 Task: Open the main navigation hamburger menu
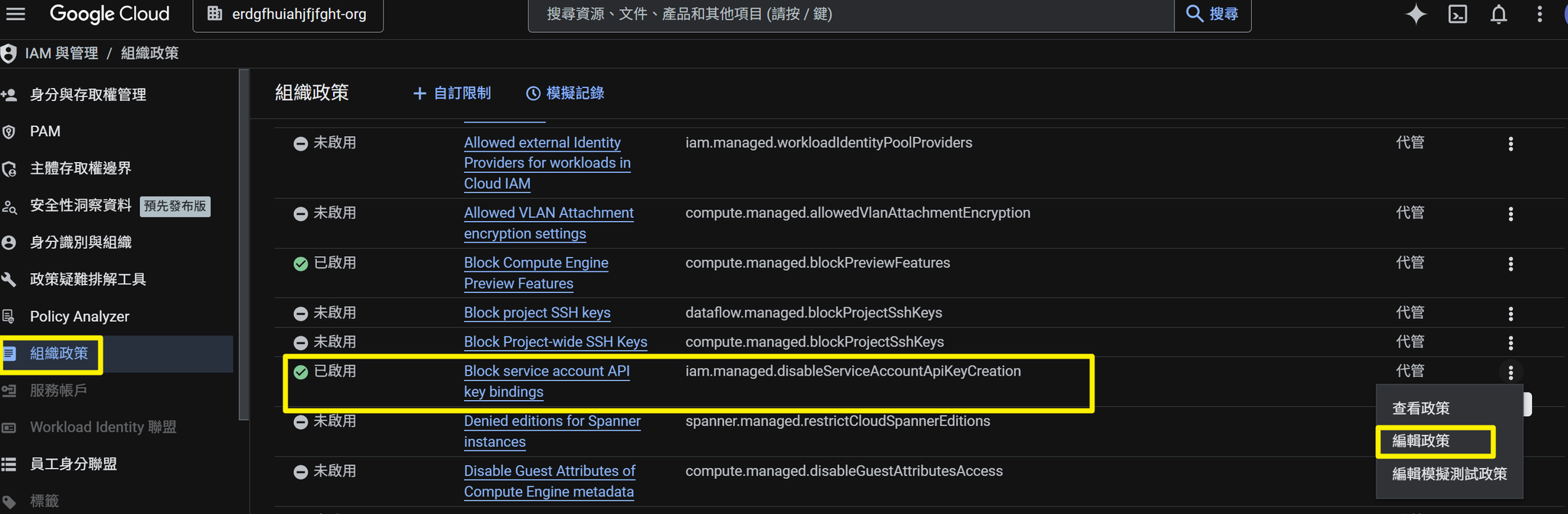[15, 14]
